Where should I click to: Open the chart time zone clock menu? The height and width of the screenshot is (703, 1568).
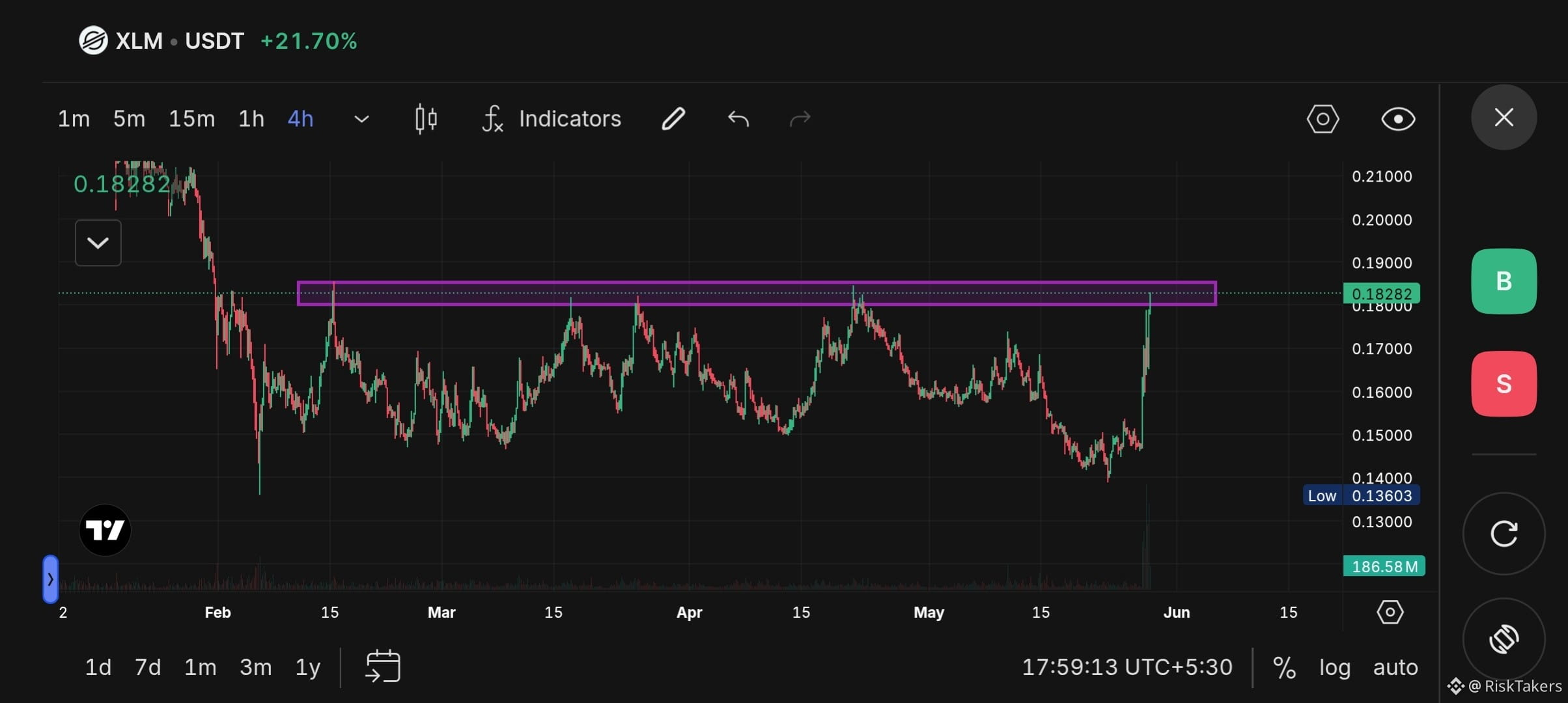pyautogui.click(x=1127, y=667)
